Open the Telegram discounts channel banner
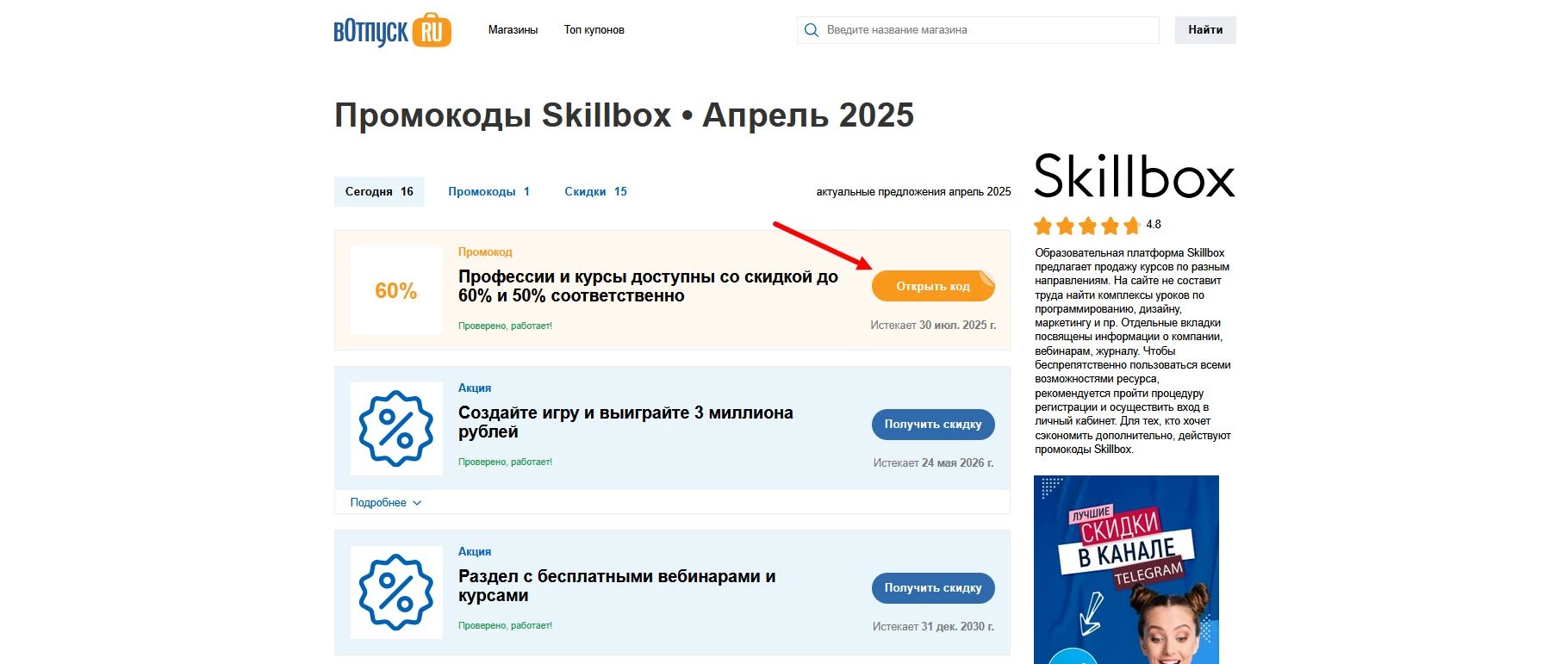The width and height of the screenshot is (1568, 664). click(x=1126, y=569)
